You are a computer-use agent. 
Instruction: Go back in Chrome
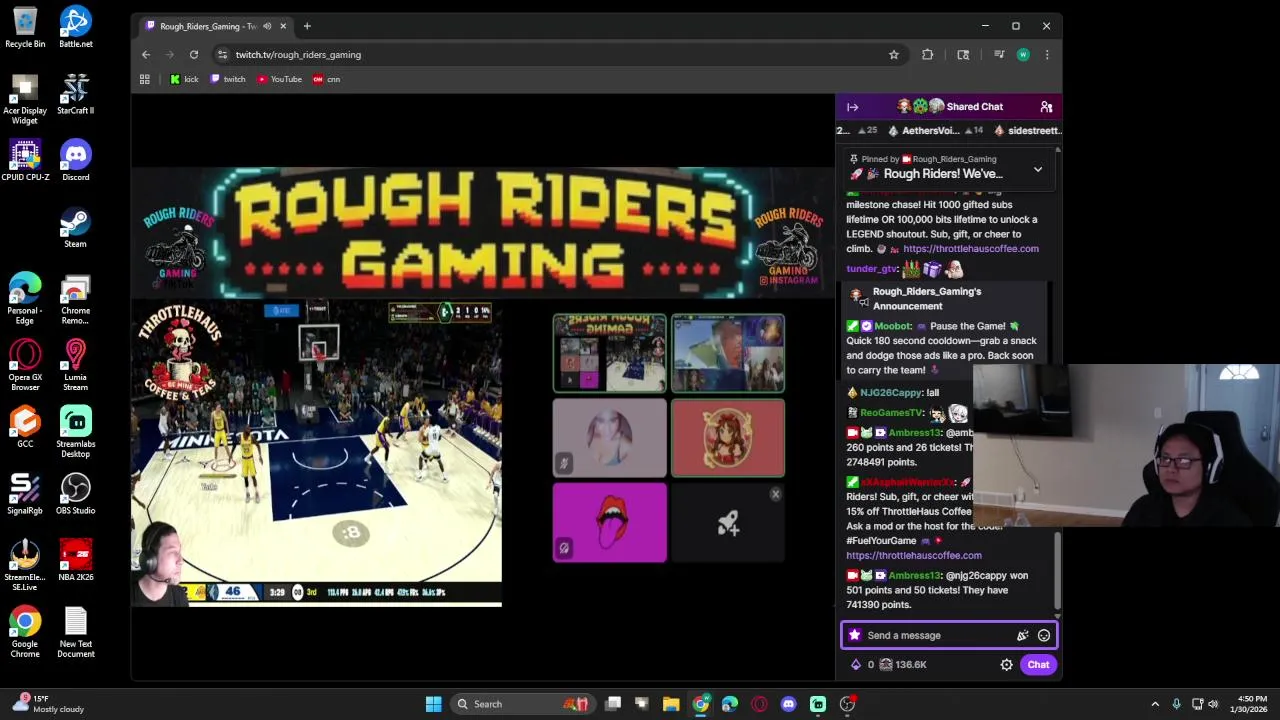click(146, 55)
